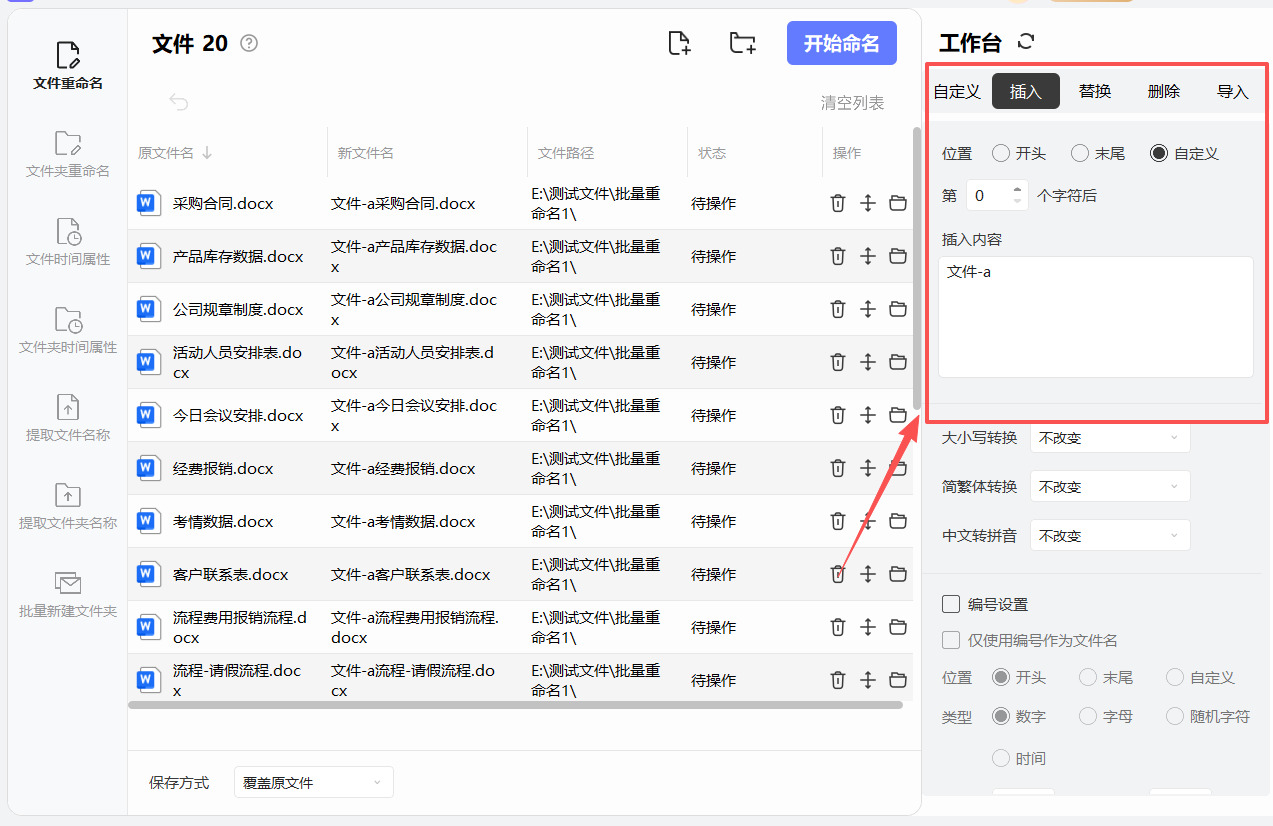The height and width of the screenshot is (826, 1273).
Task: Click the 插入内容 text area
Action: point(1095,317)
